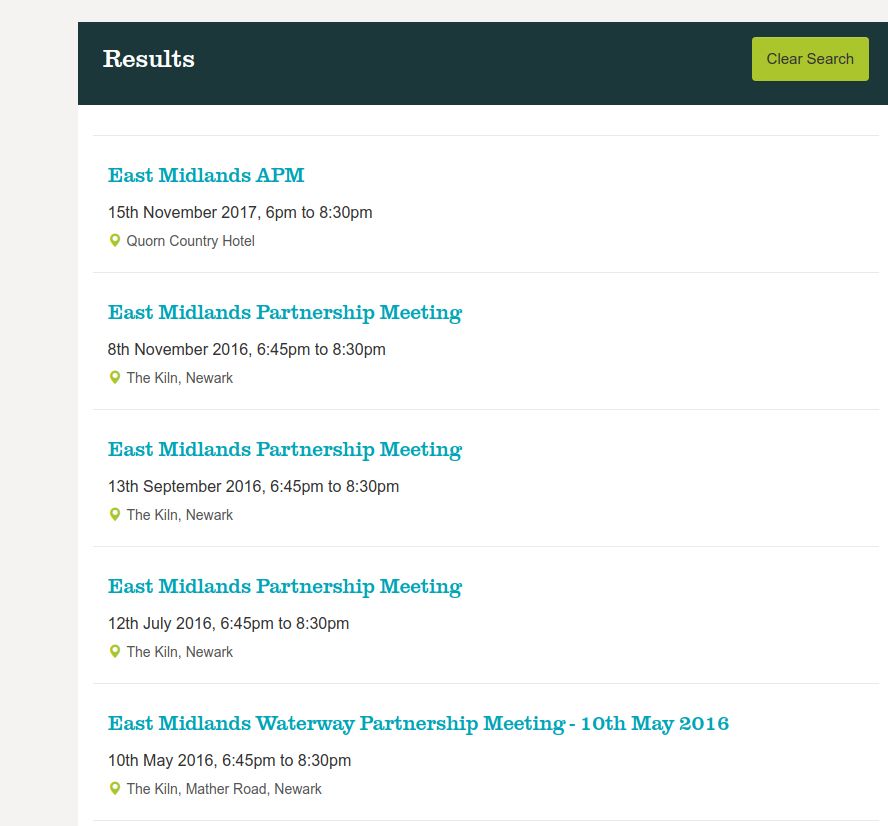Viewport: 888px width, 826px height.
Task: Click the location pin beside Quorn Country Hotel
Action: [x=115, y=241]
